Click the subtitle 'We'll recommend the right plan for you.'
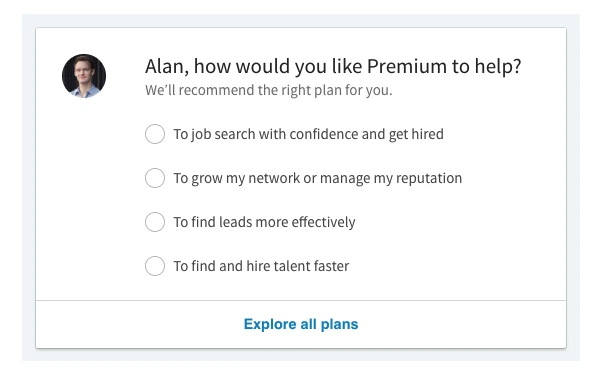The width and height of the screenshot is (594, 370). point(269,91)
